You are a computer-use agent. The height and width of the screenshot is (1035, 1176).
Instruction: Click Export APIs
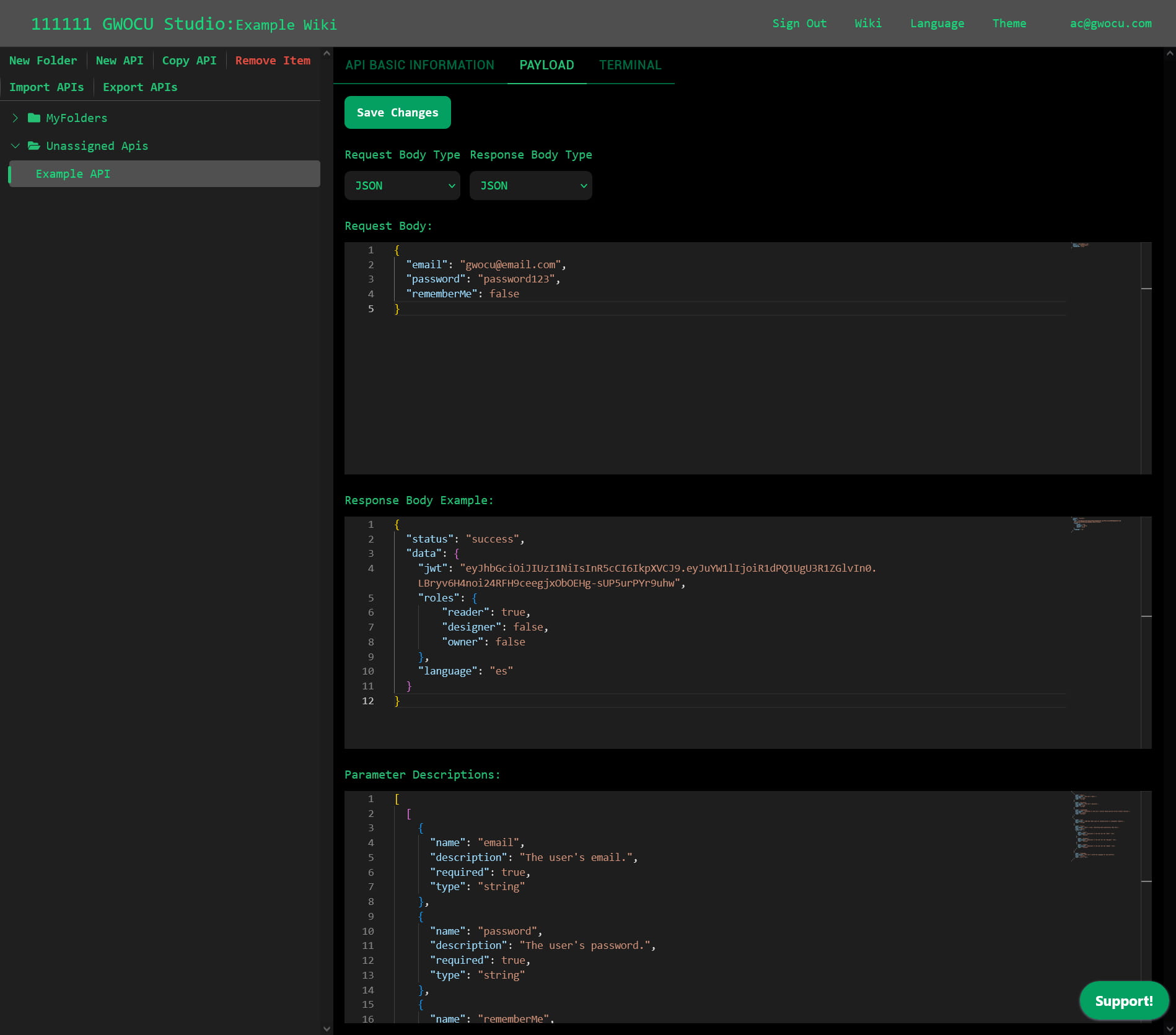140,87
